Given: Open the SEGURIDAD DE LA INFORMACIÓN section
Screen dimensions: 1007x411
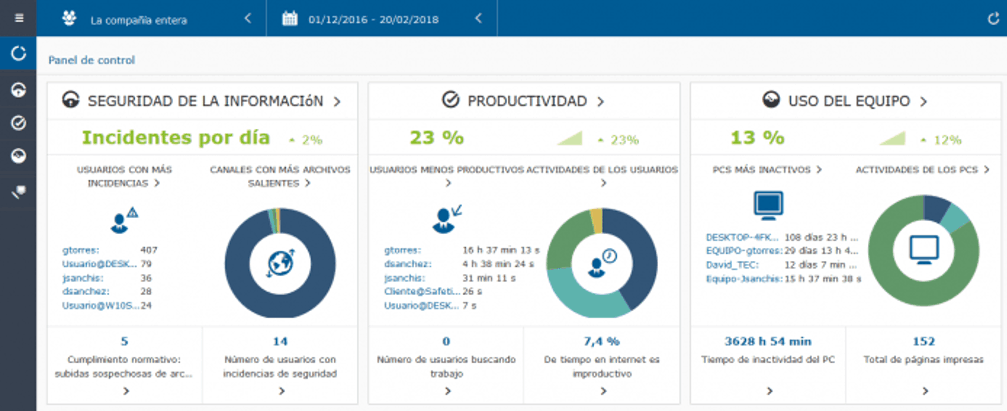Looking at the screenshot, I should tap(203, 101).
